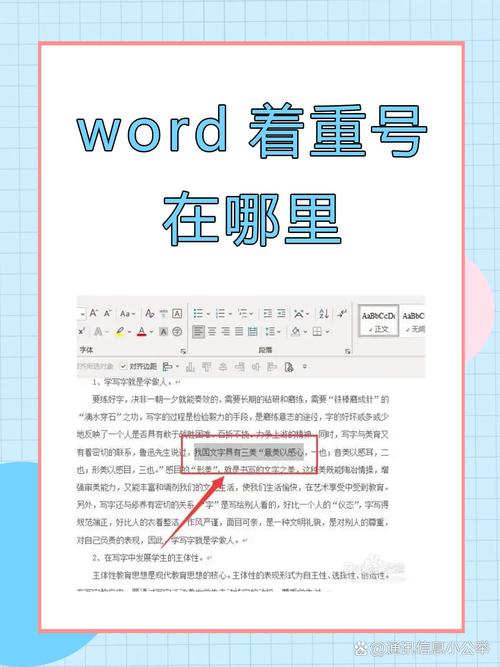The width and height of the screenshot is (500, 667).
Task: Choose the red font color button
Action: (142, 332)
